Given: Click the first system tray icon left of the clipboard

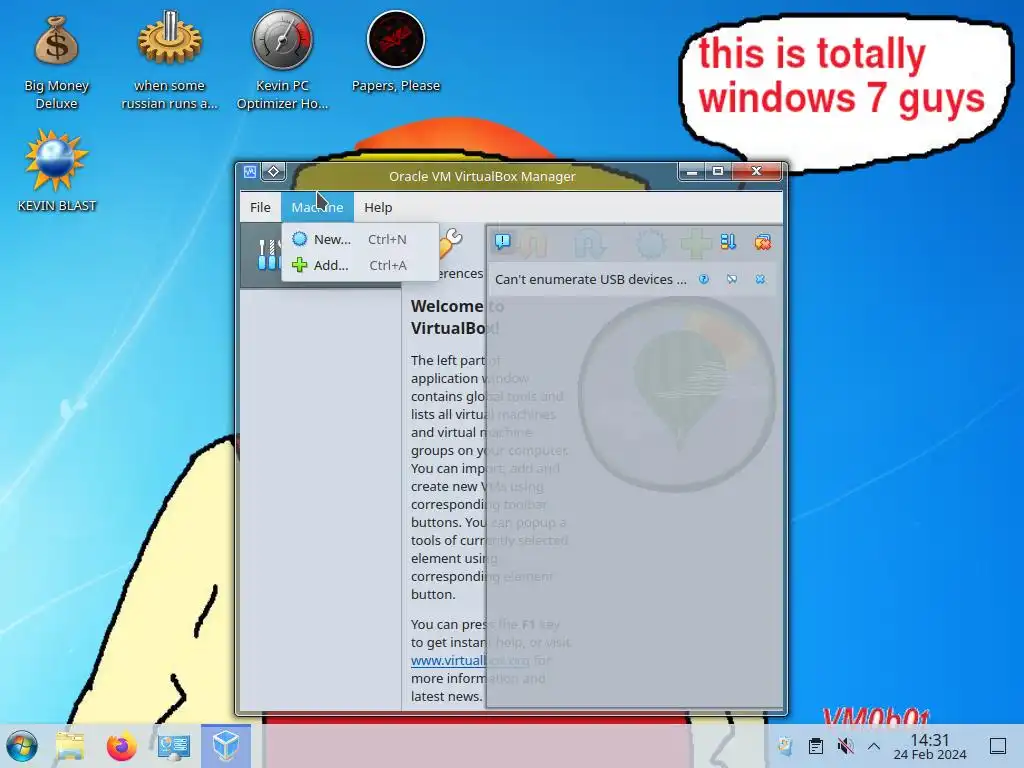Looking at the screenshot, I should [x=785, y=746].
